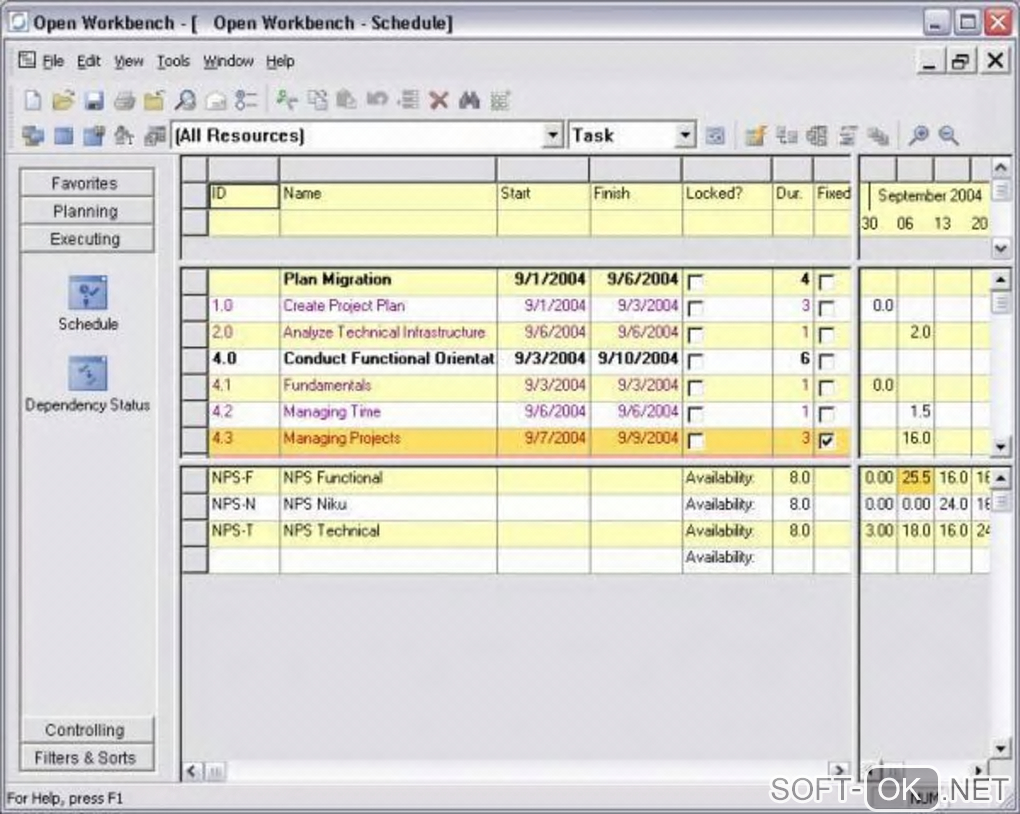Click the task pane scroll up arrow

click(x=1000, y=280)
